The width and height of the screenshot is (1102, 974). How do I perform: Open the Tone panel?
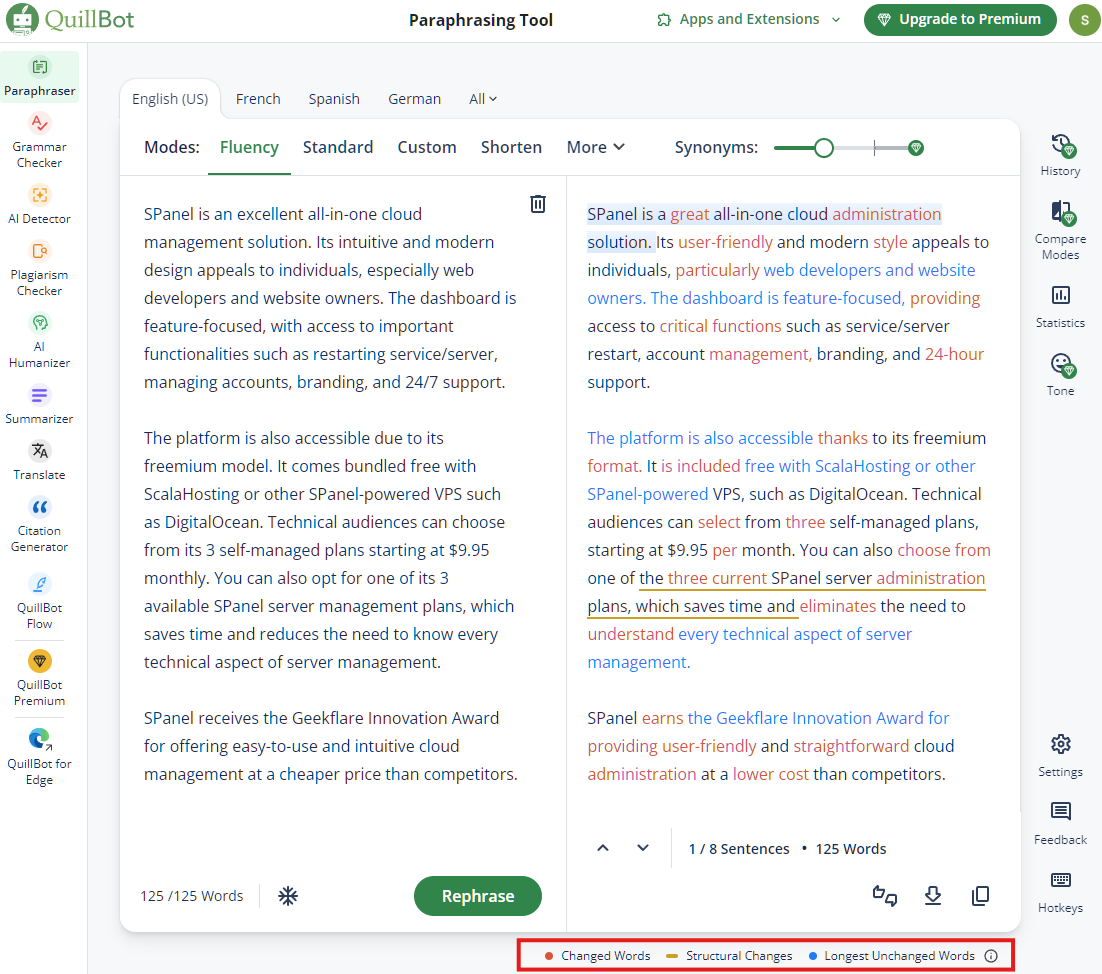(1061, 375)
